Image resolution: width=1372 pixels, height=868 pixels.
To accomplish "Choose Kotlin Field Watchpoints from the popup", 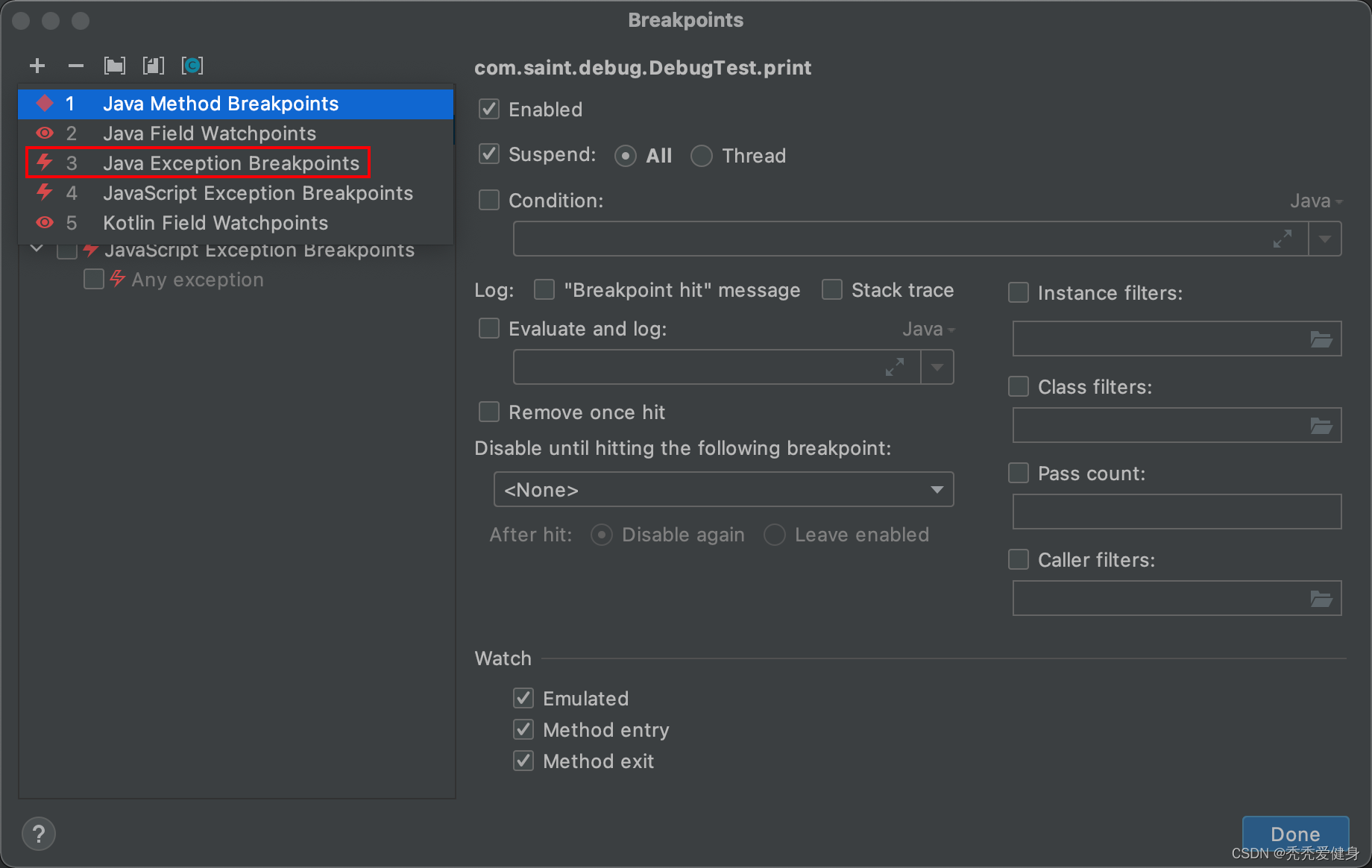I will [215, 223].
